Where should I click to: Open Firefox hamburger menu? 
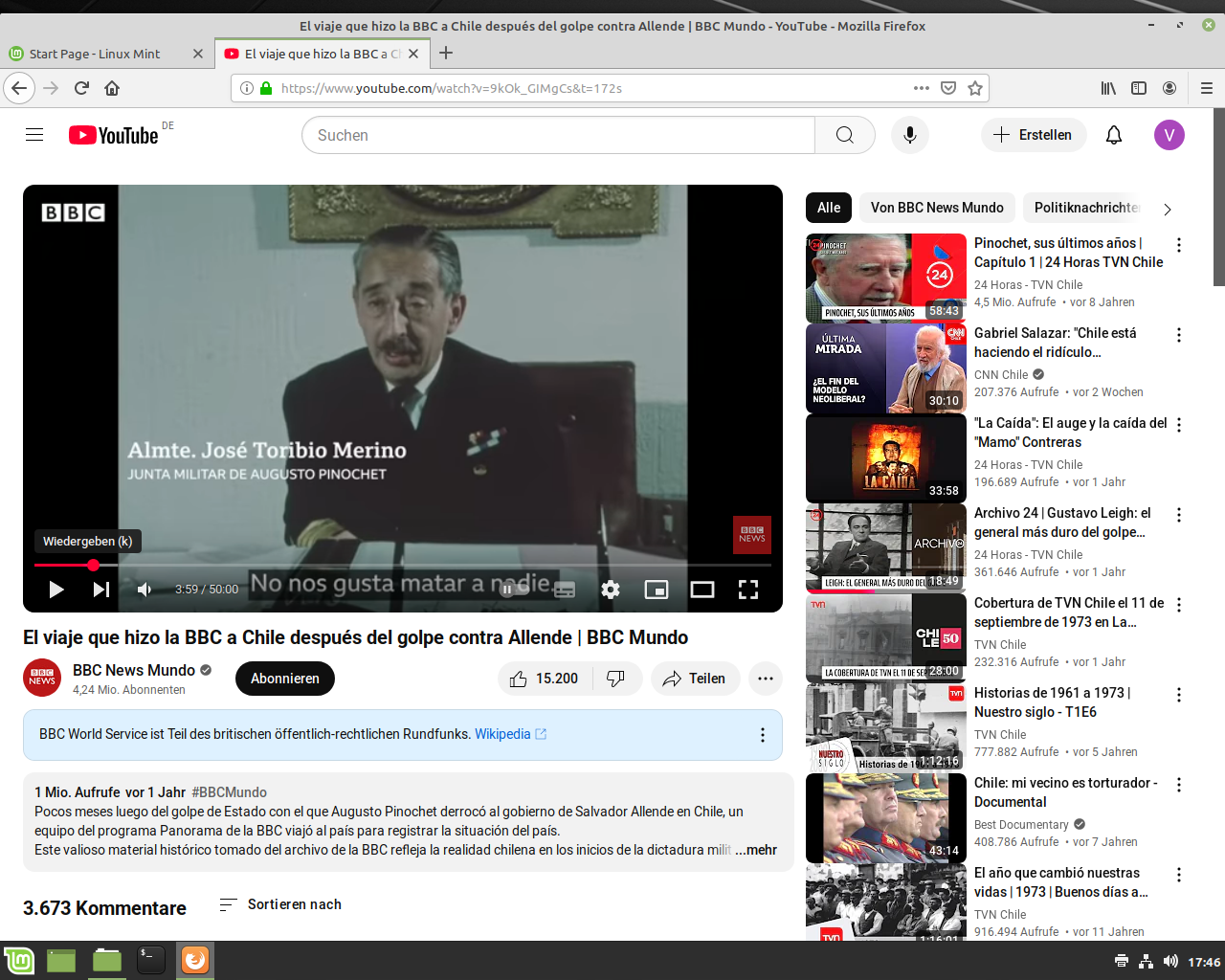pos(1207,88)
